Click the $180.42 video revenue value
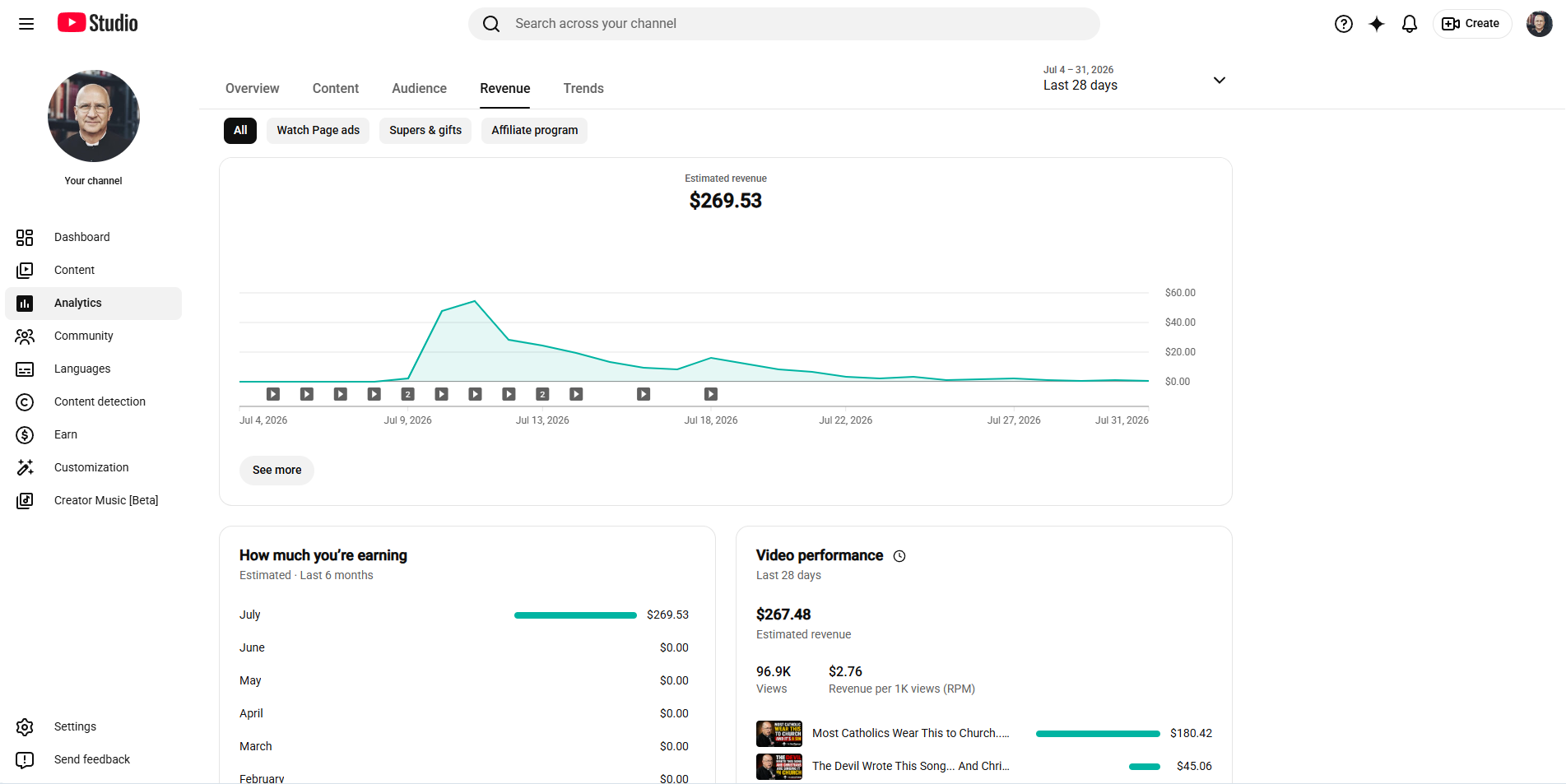Screen dimensions: 1566x784 (1191, 733)
